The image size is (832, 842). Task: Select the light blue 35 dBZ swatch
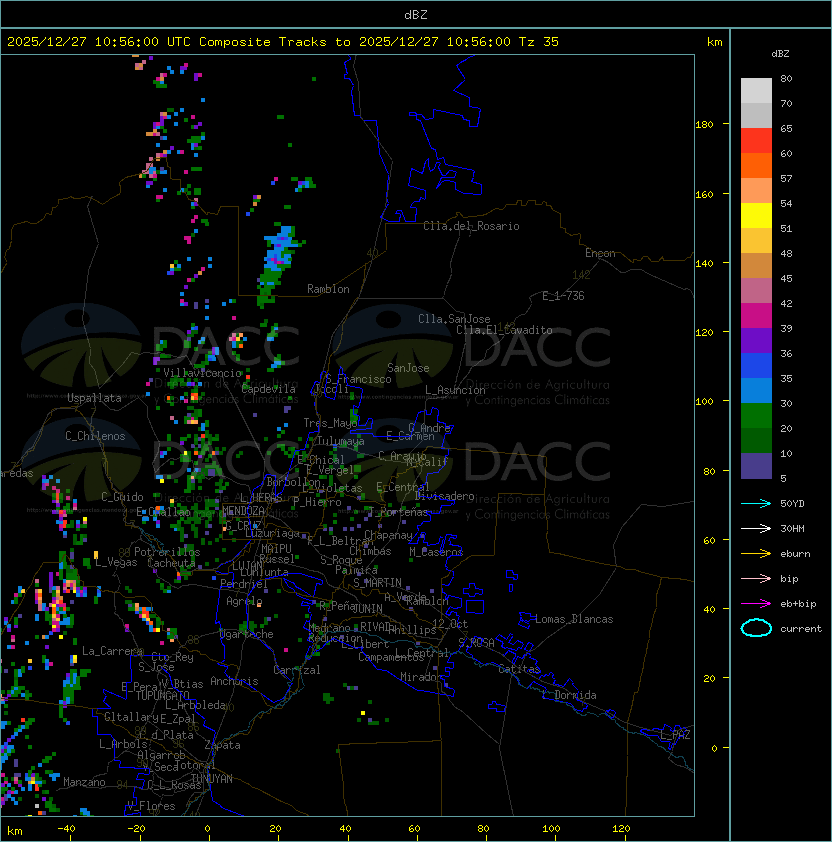coord(756,390)
